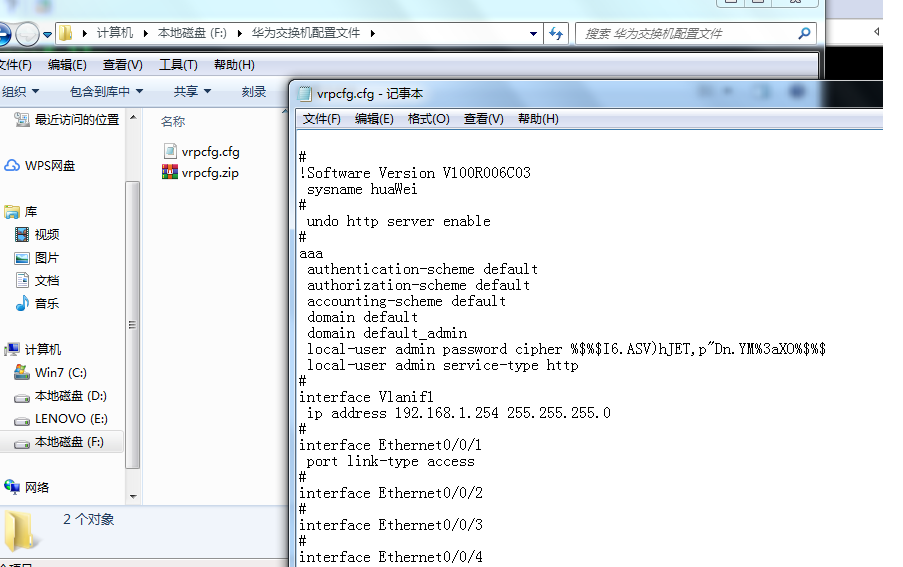Click the 音乐 library icon

[22, 303]
